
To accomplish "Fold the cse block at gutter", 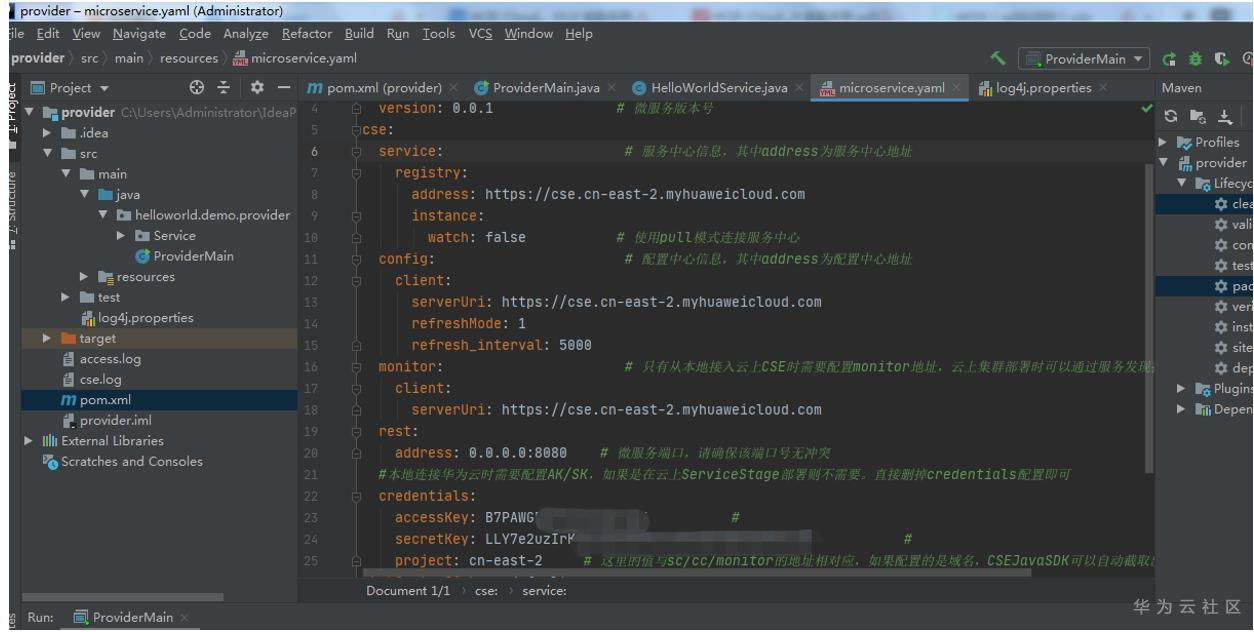I will [x=355, y=132].
